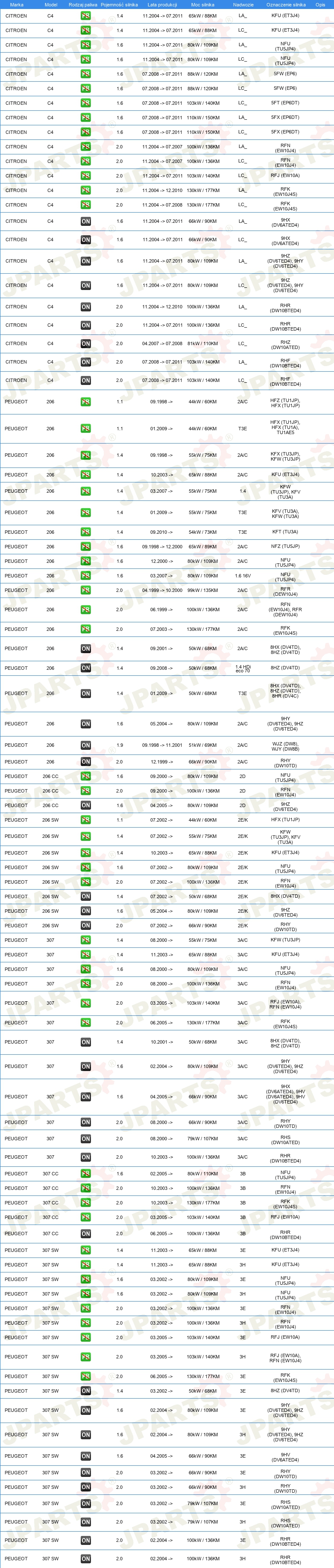Screen dimensions: 334x1568
Task: Click petrol icon in Peugeot 206 1.6 16V row
Action: coord(86,576)
